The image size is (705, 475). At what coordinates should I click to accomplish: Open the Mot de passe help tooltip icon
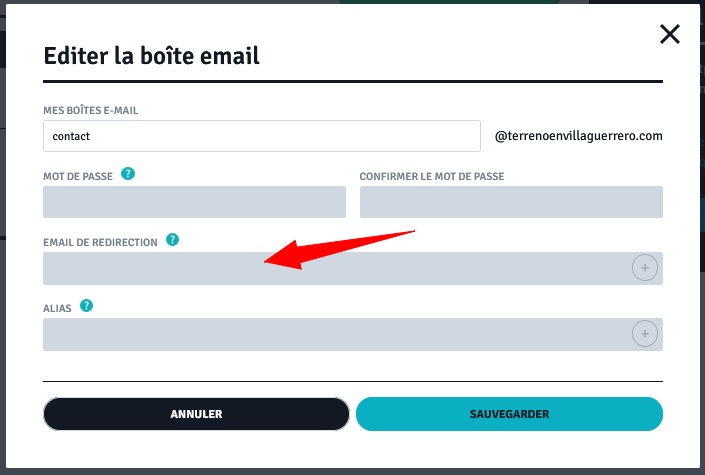point(128,174)
